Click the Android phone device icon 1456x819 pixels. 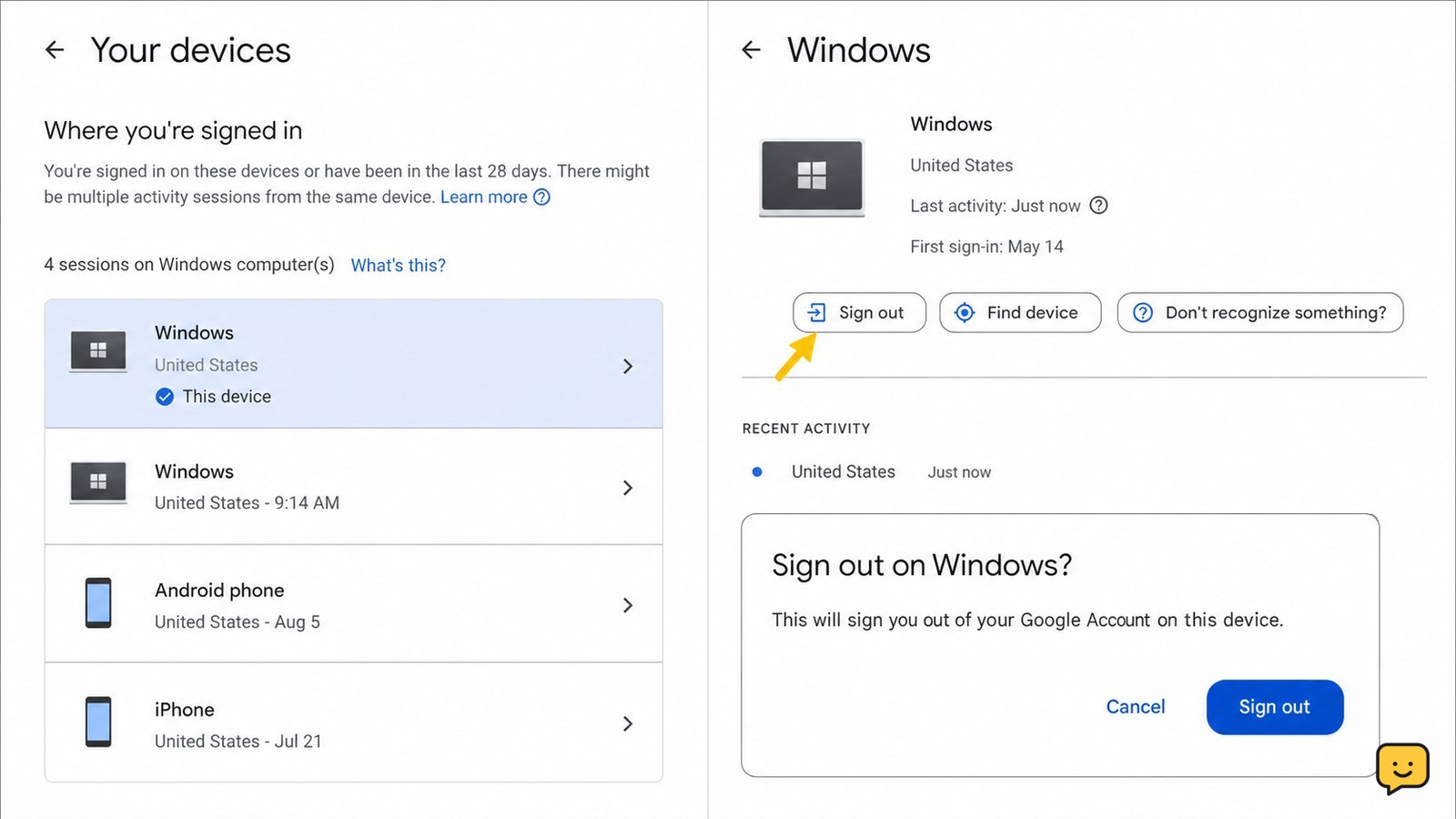(98, 602)
